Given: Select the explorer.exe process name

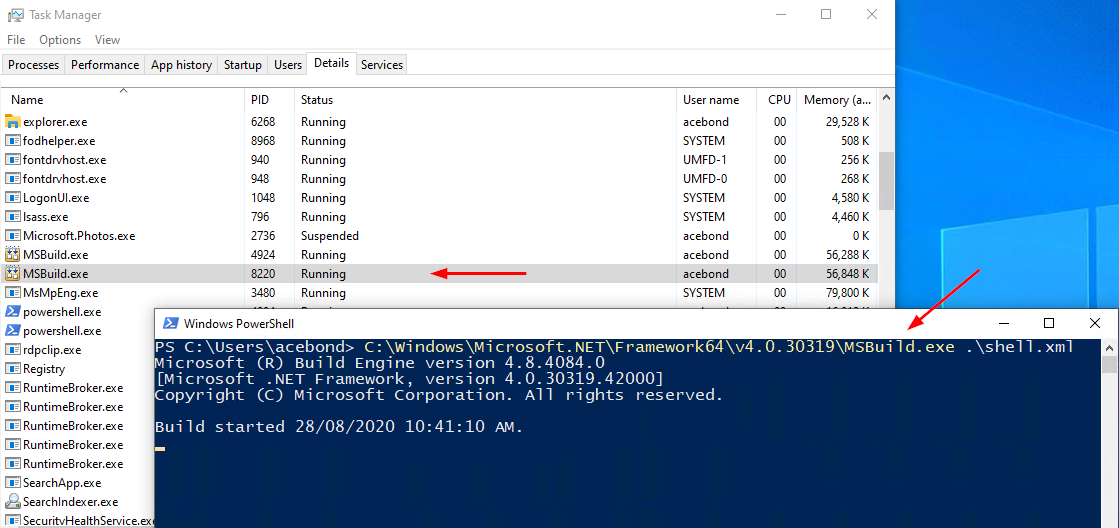Looking at the screenshot, I should pyautogui.click(x=55, y=122).
